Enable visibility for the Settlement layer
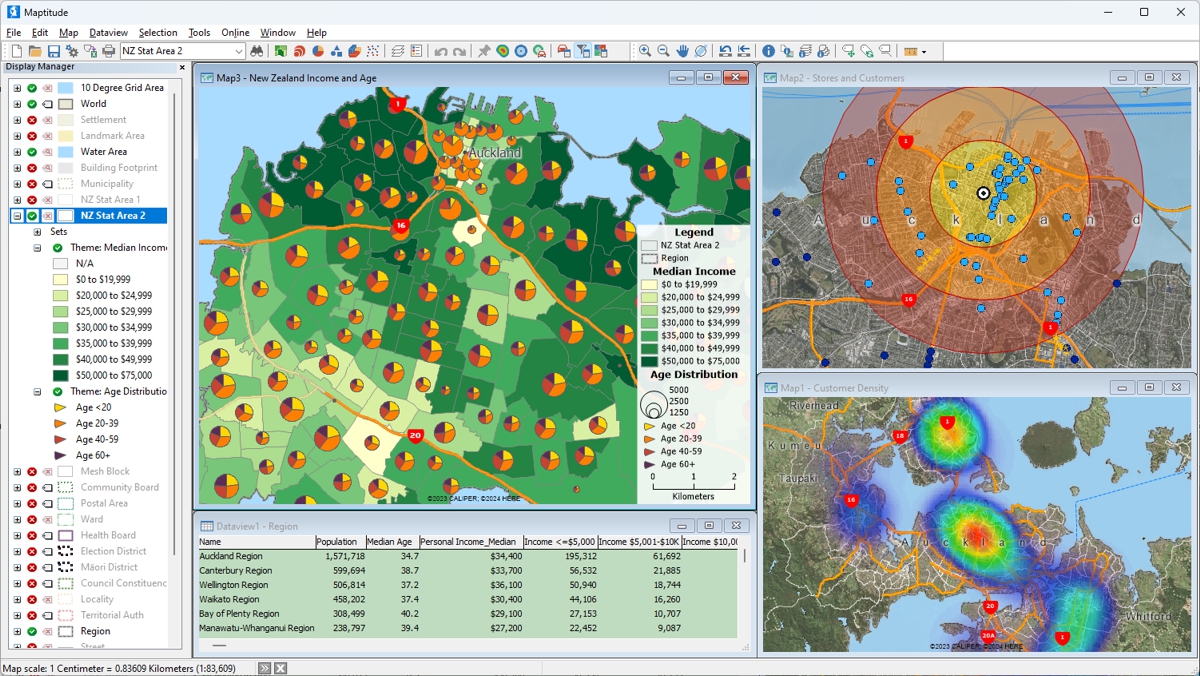This screenshot has height=676, width=1200. coord(33,119)
